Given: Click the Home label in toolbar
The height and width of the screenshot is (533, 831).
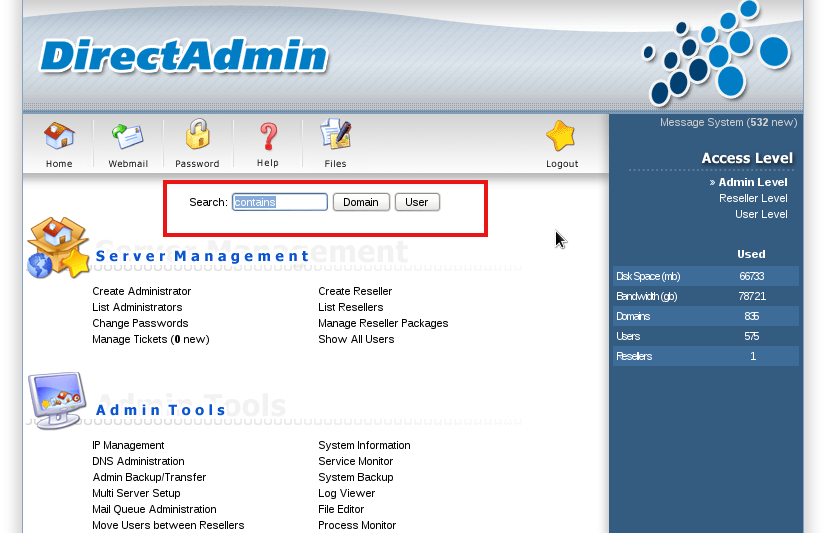Looking at the screenshot, I should 59,164.
